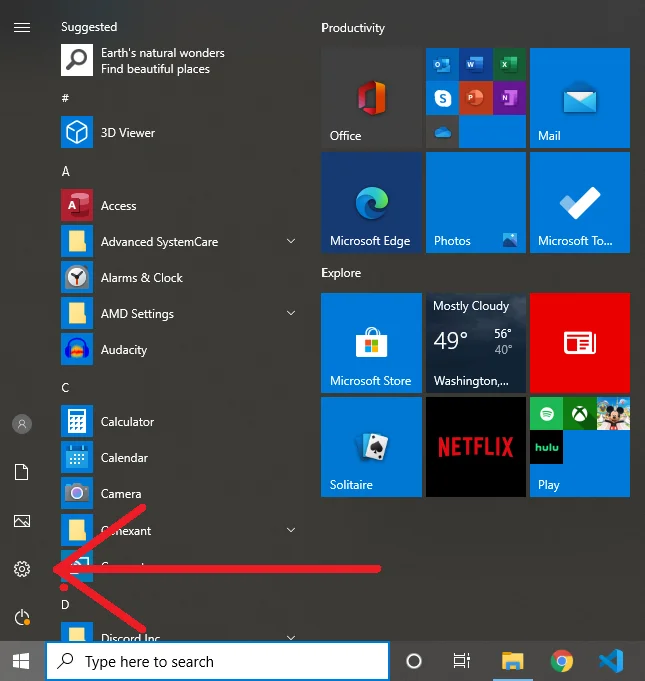Image resolution: width=645 pixels, height=681 pixels.
Task: Open Access from the app list
Action: click(178, 205)
